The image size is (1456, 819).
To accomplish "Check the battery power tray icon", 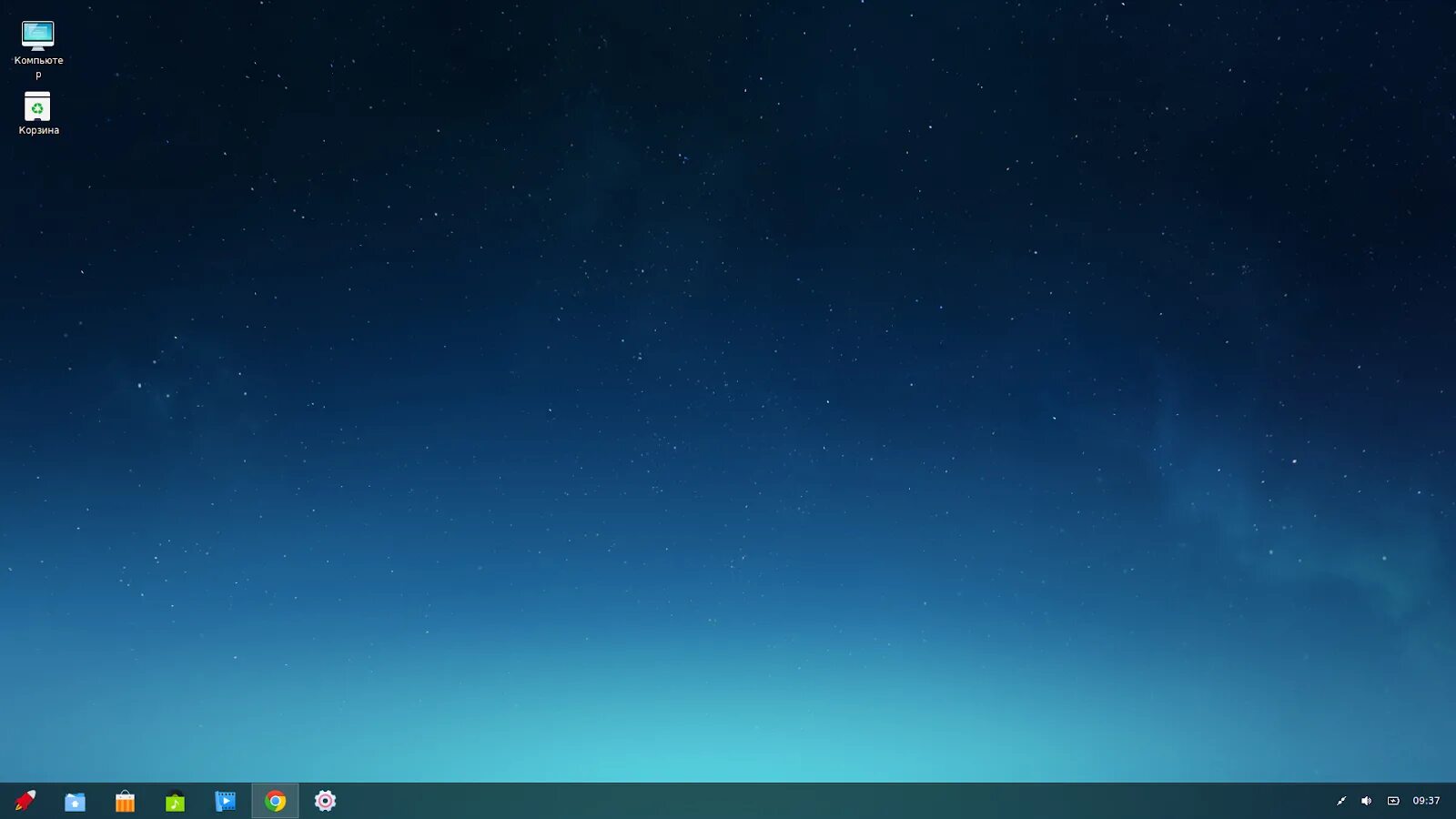I will pyautogui.click(x=1393, y=801).
